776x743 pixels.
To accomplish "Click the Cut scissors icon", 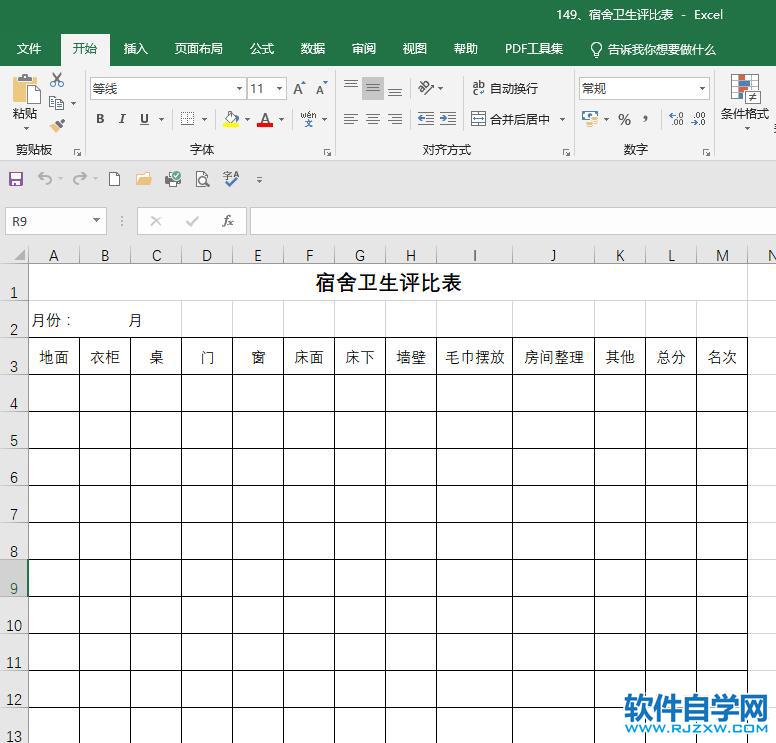I will click(x=57, y=80).
